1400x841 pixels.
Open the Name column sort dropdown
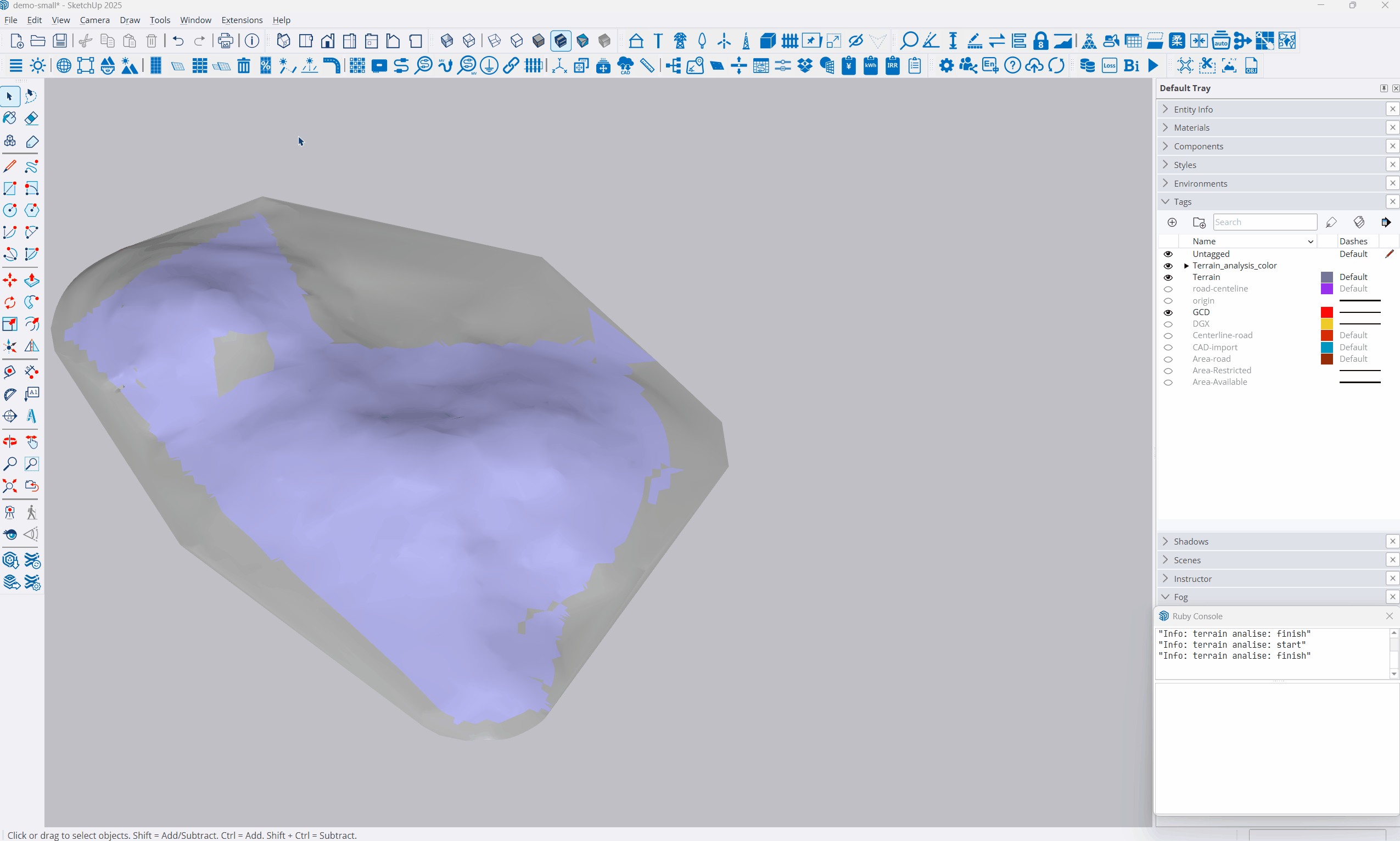click(1310, 242)
